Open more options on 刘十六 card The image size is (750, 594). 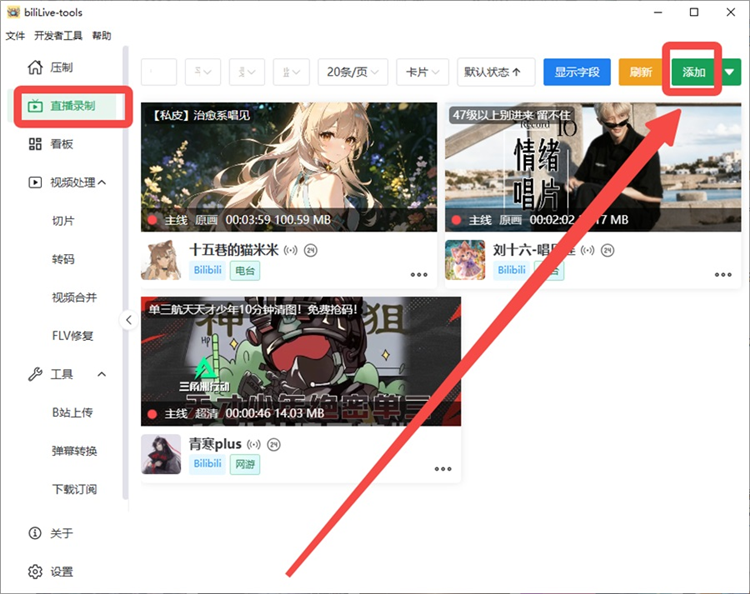(x=723, y=275)
